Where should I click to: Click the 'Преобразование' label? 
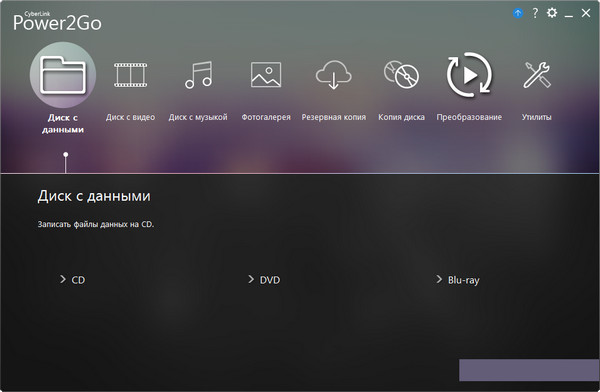[469, 117]
